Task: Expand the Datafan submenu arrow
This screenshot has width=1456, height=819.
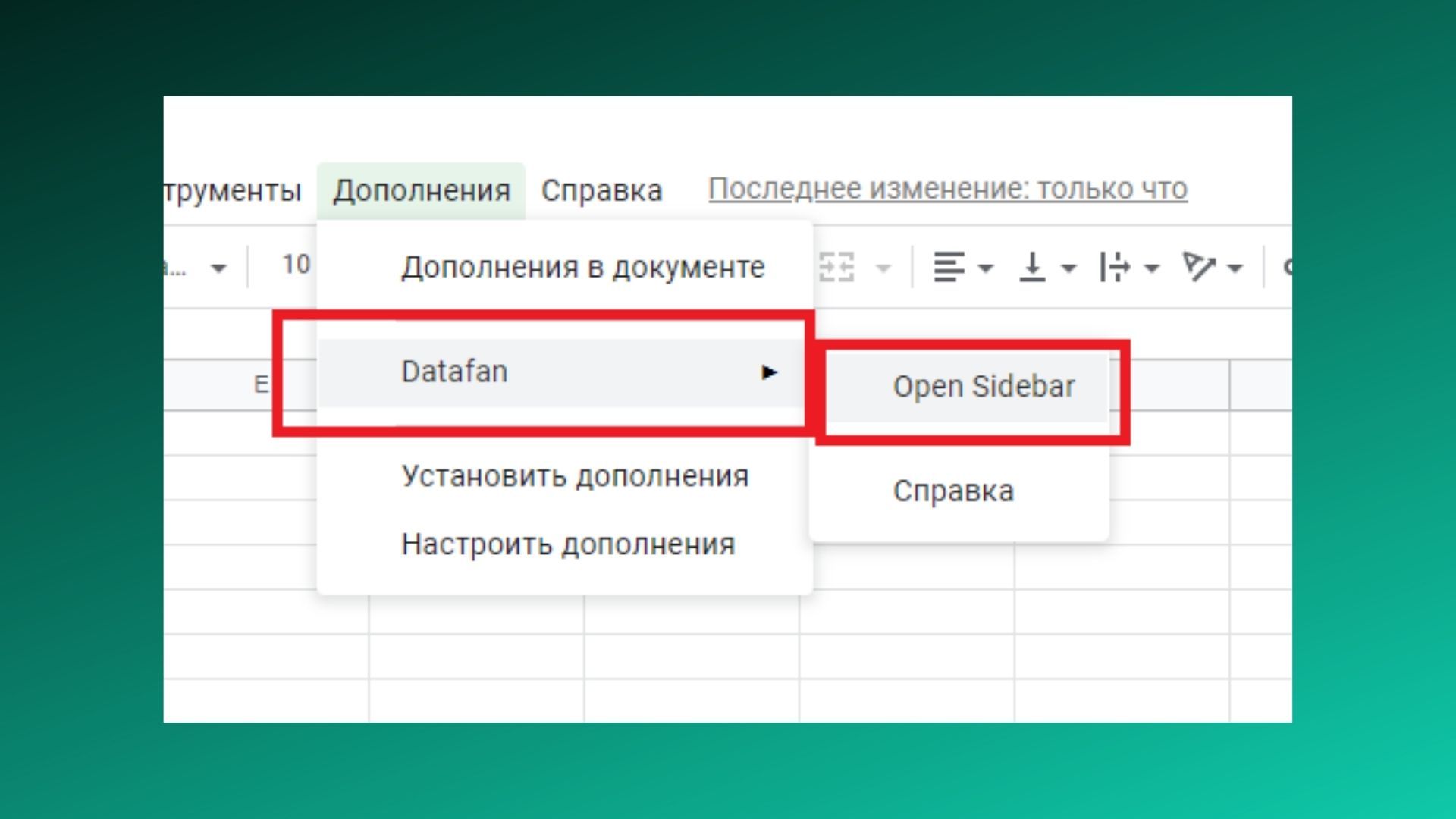Action: pos(769,372)
